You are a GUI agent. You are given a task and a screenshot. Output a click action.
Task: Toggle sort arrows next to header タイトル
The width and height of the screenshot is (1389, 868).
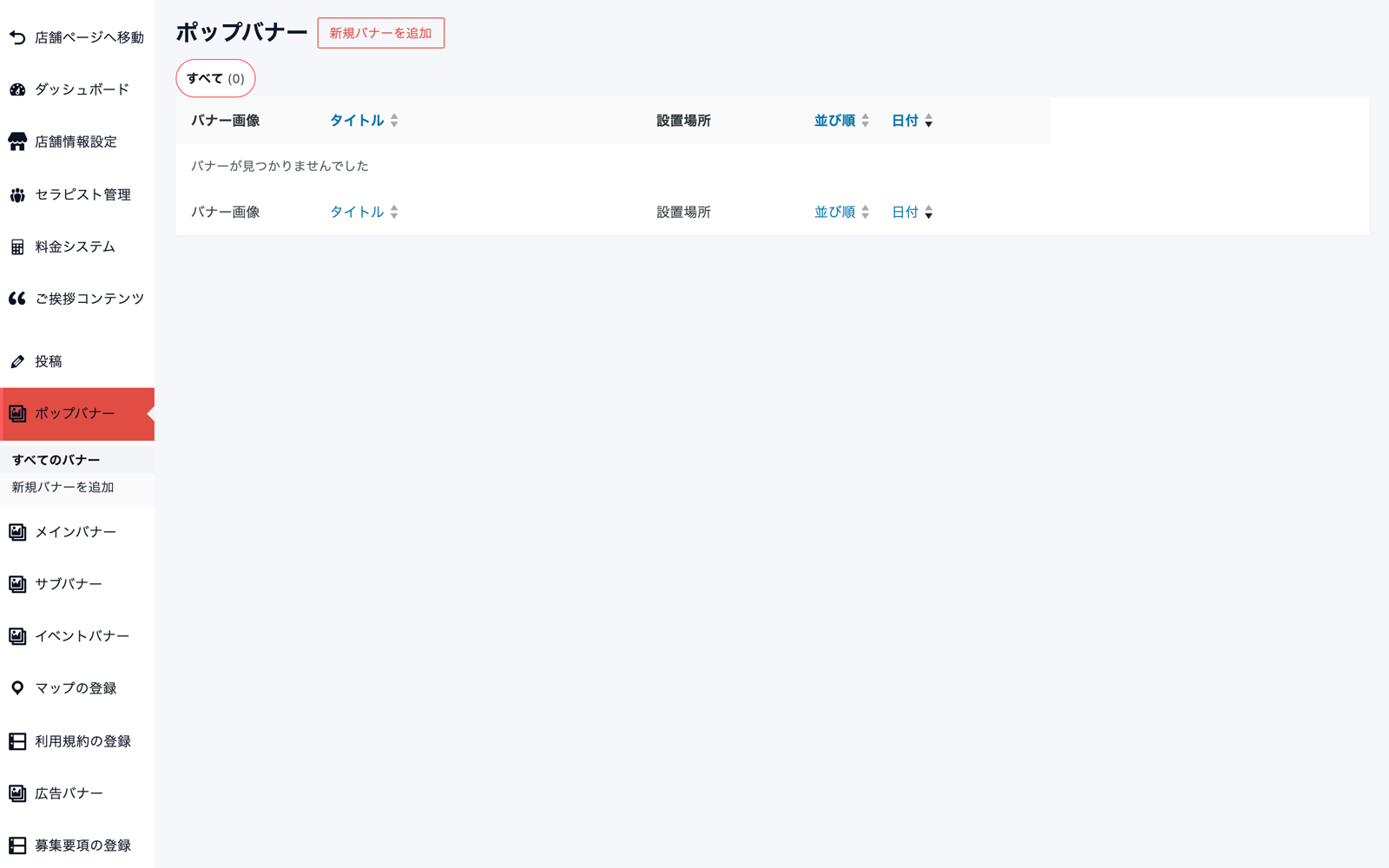click(394, 121)
